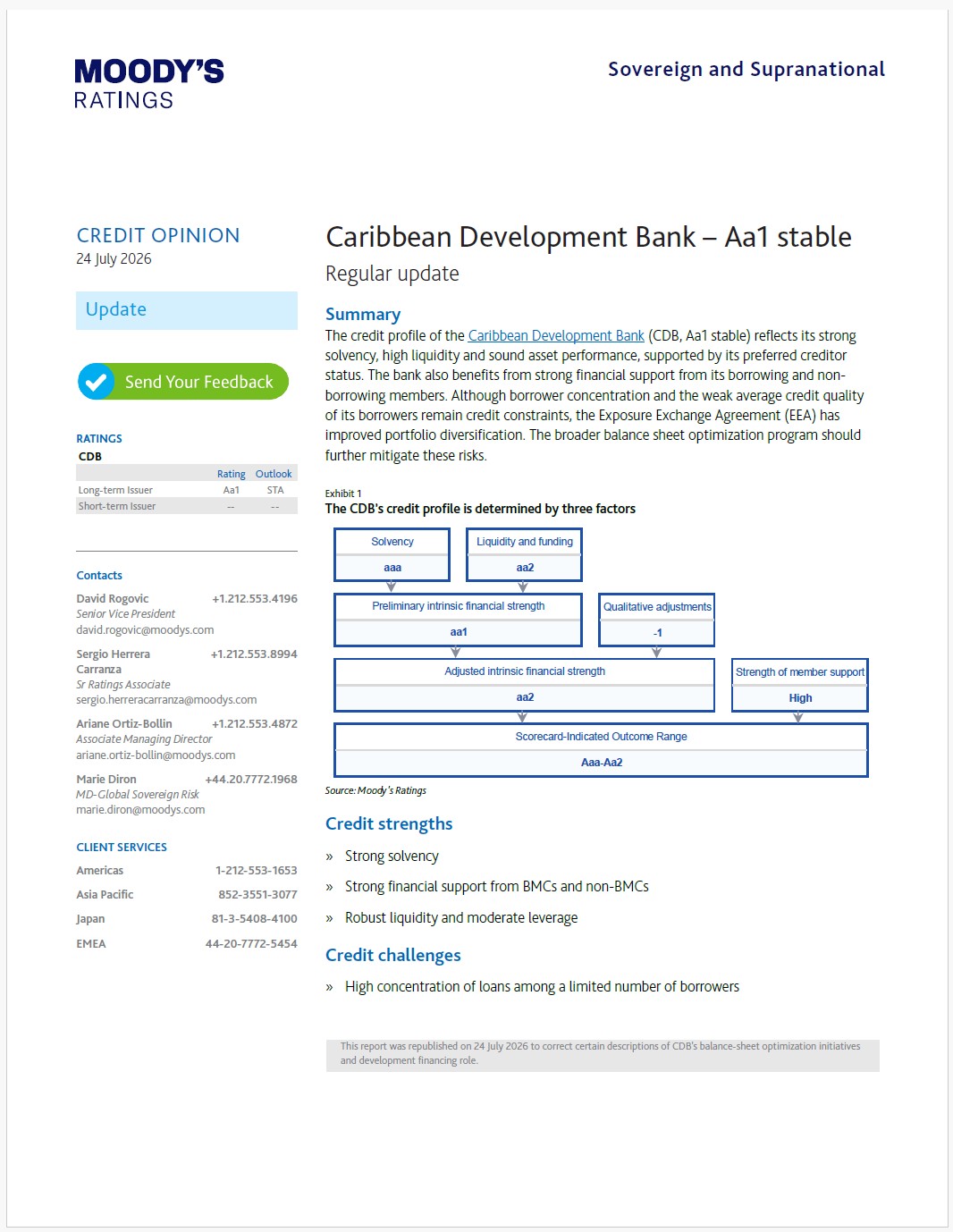Click the republished report notice at bottom
Screen dimensions: 953x1232
tap(603, 1054)
